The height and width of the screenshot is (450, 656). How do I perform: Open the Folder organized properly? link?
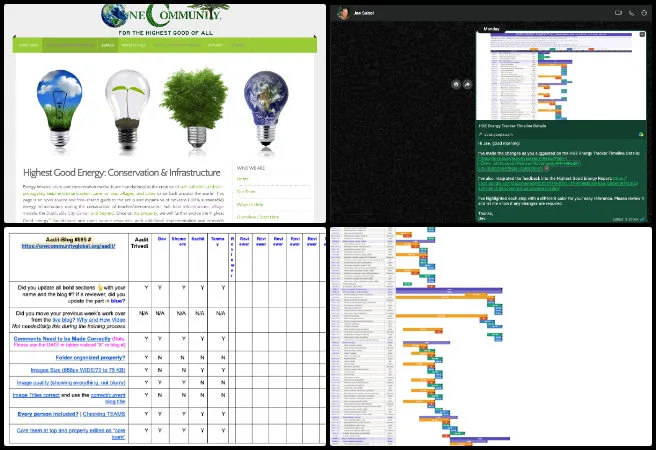[90, 358]
